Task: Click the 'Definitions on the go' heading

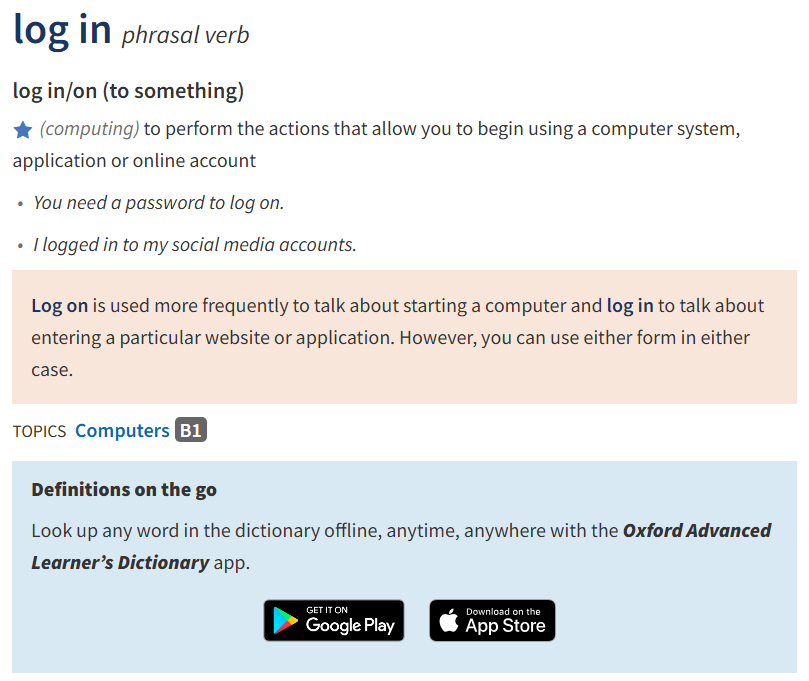Action: (x=124, y=489)
